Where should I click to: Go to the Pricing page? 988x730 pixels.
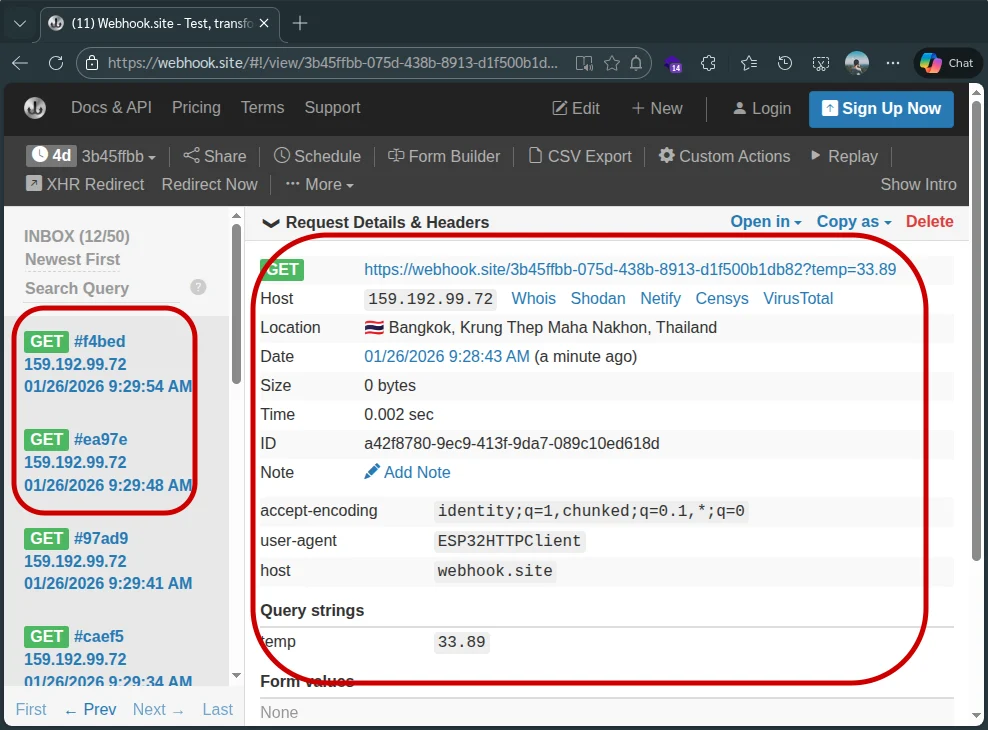point(196,108)
